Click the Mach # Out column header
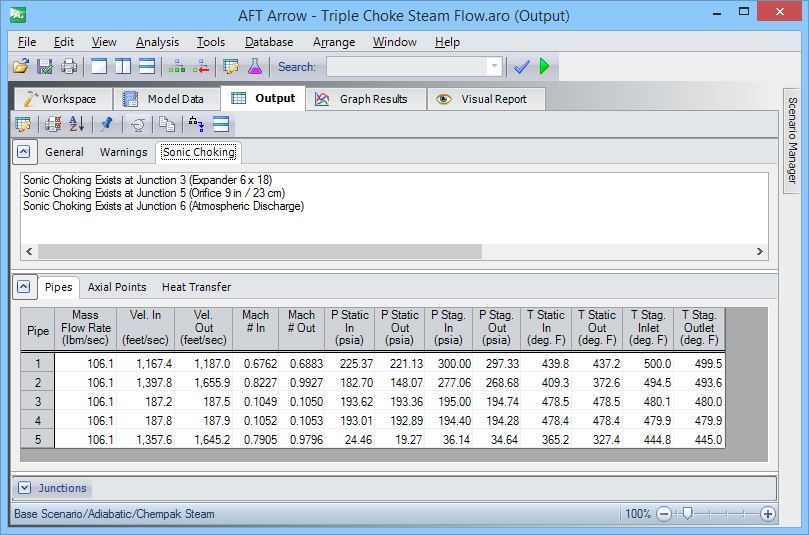This screenshot has height=535, width=809. 302,328
